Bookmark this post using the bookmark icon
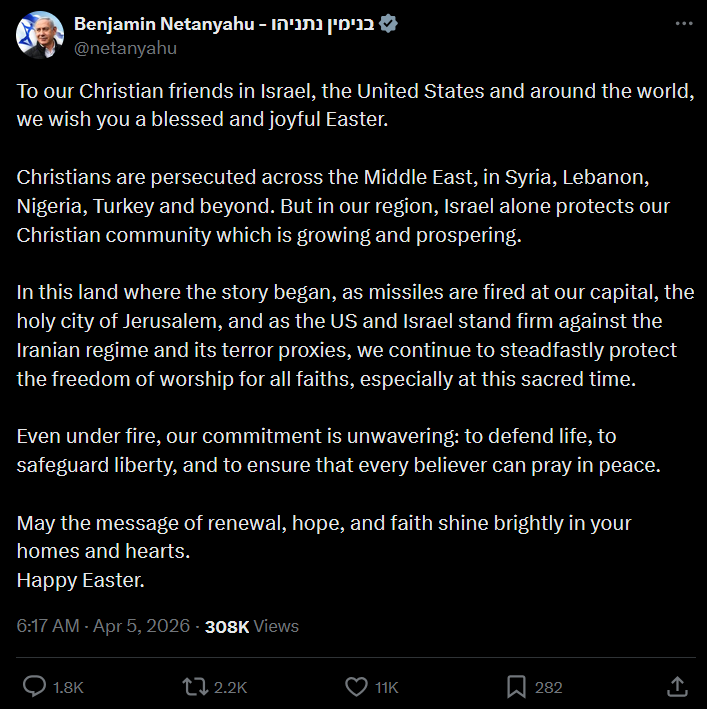 point(516,686)
